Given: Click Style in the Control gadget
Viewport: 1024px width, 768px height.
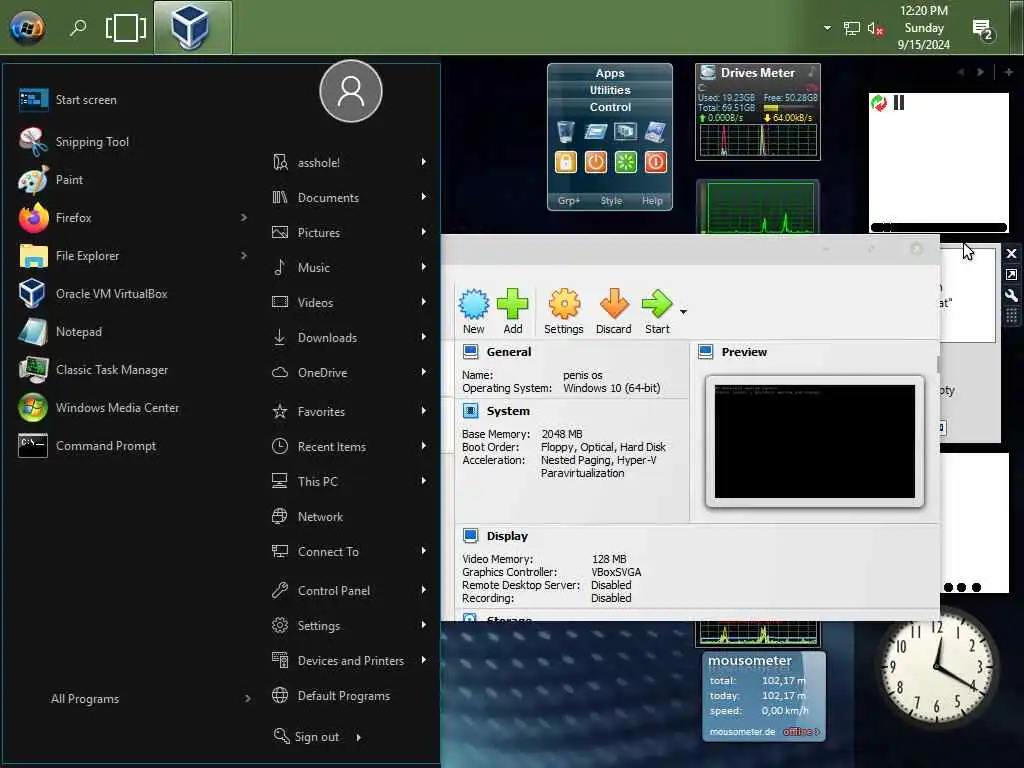Looking at the screenshot, I should 611,200.
